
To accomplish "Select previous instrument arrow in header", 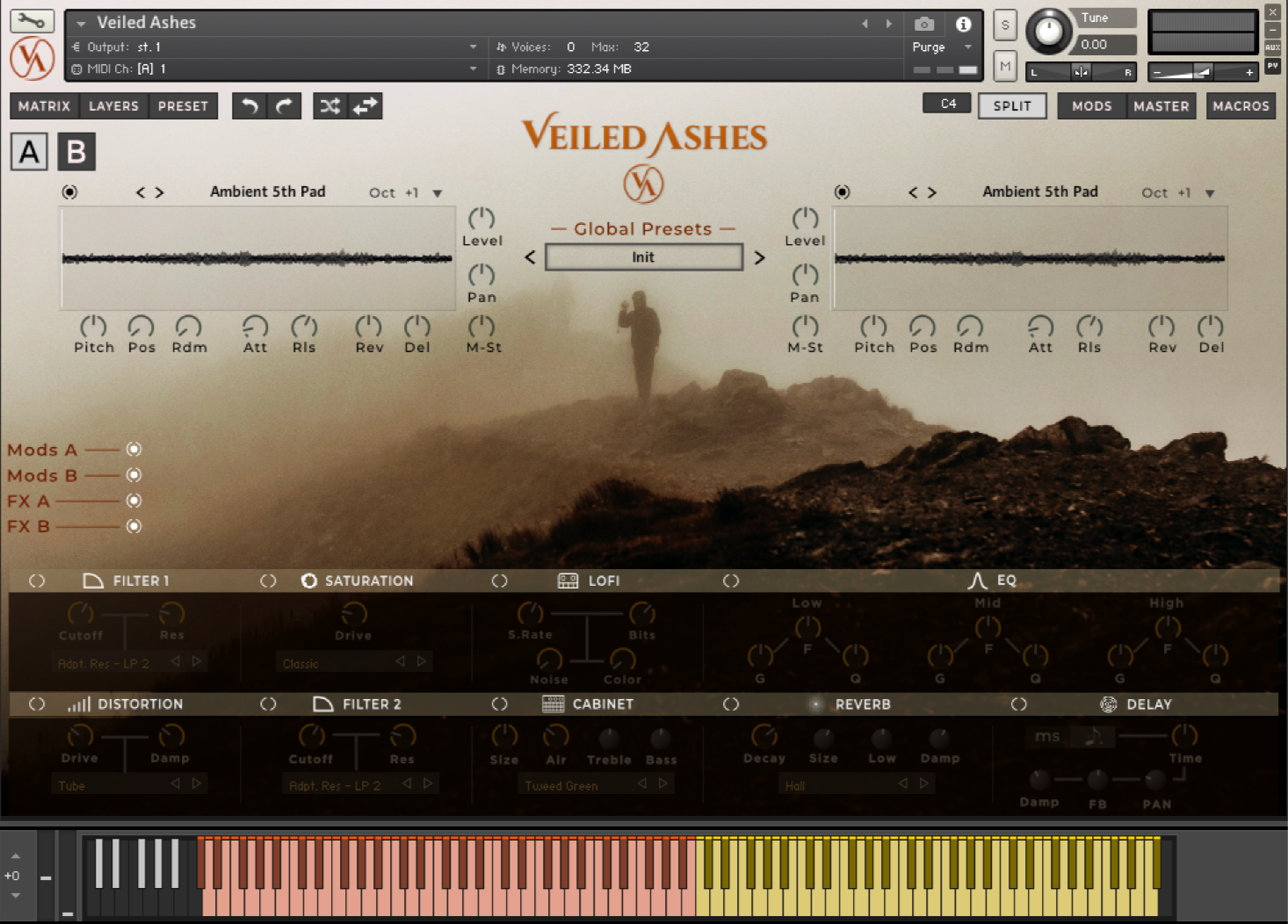I will click(x=865, y=24).
